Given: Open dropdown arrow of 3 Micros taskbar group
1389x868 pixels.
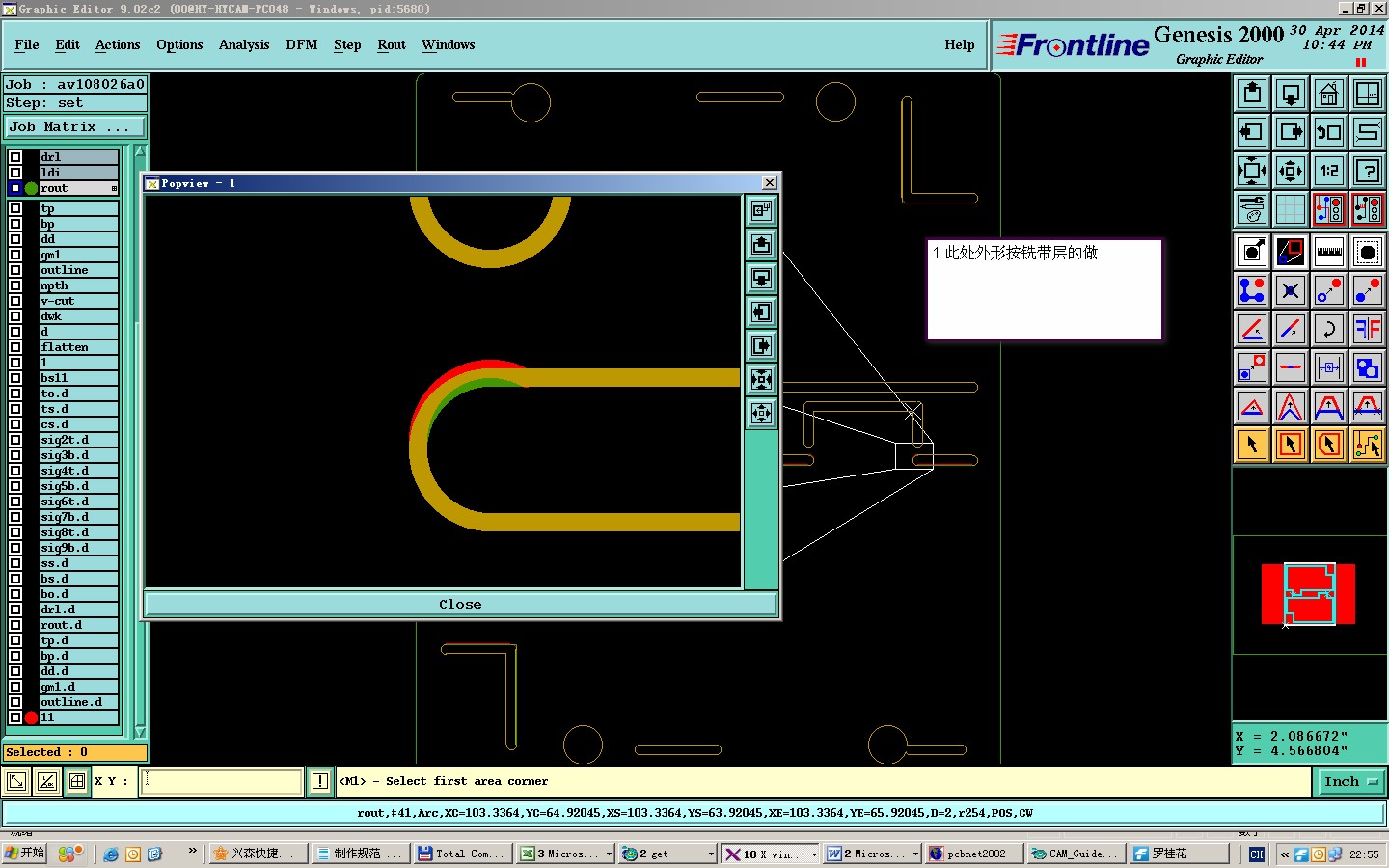Looking at the screenshot, I should (609, 854).
